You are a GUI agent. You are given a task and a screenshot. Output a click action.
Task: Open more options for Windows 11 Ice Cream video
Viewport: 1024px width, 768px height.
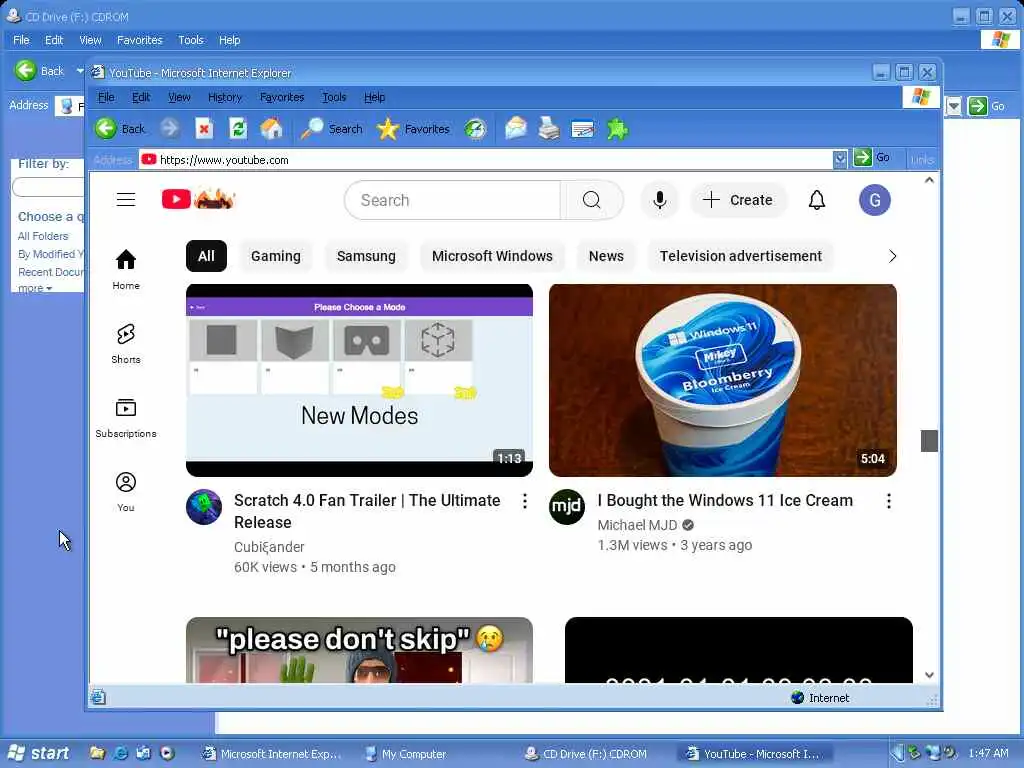[889, 501]
